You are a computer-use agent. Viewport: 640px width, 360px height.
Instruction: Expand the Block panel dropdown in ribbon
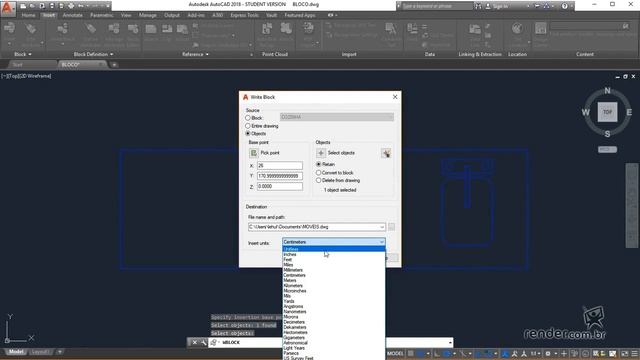tap(23, 54)
